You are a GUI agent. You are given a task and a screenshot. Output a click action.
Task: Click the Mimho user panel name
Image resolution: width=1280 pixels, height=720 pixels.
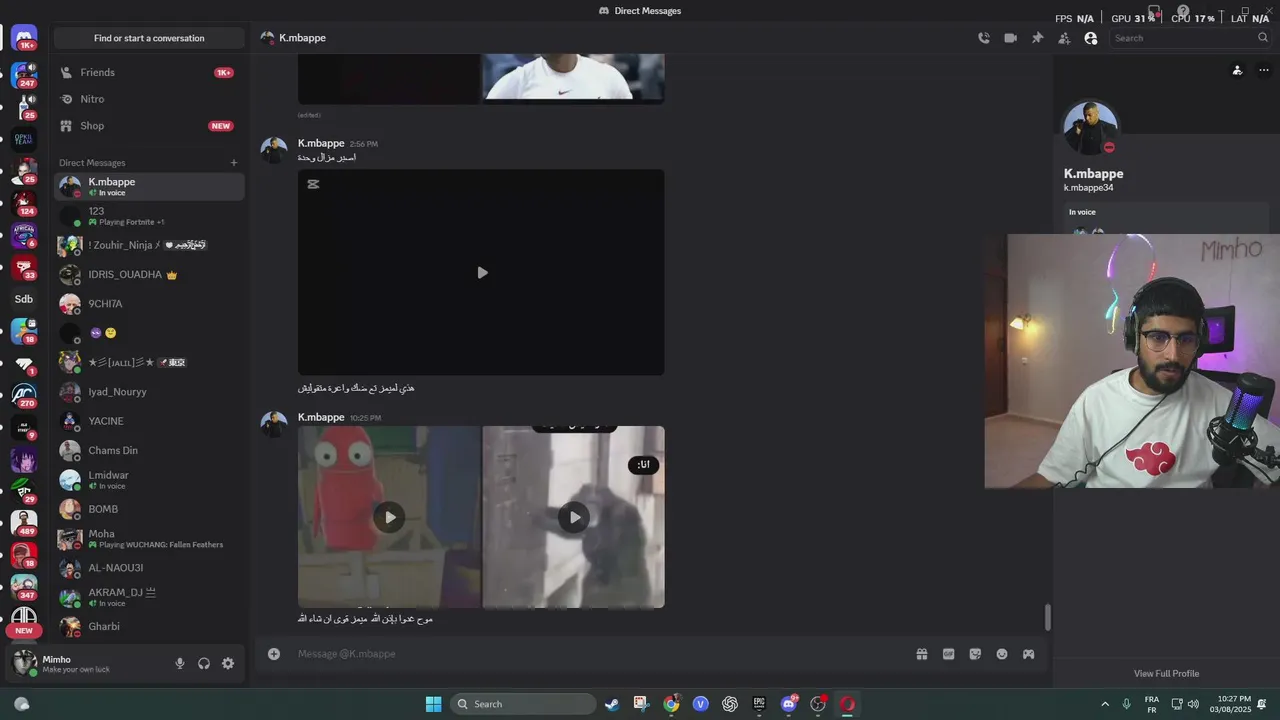click(x=57, y=659)
